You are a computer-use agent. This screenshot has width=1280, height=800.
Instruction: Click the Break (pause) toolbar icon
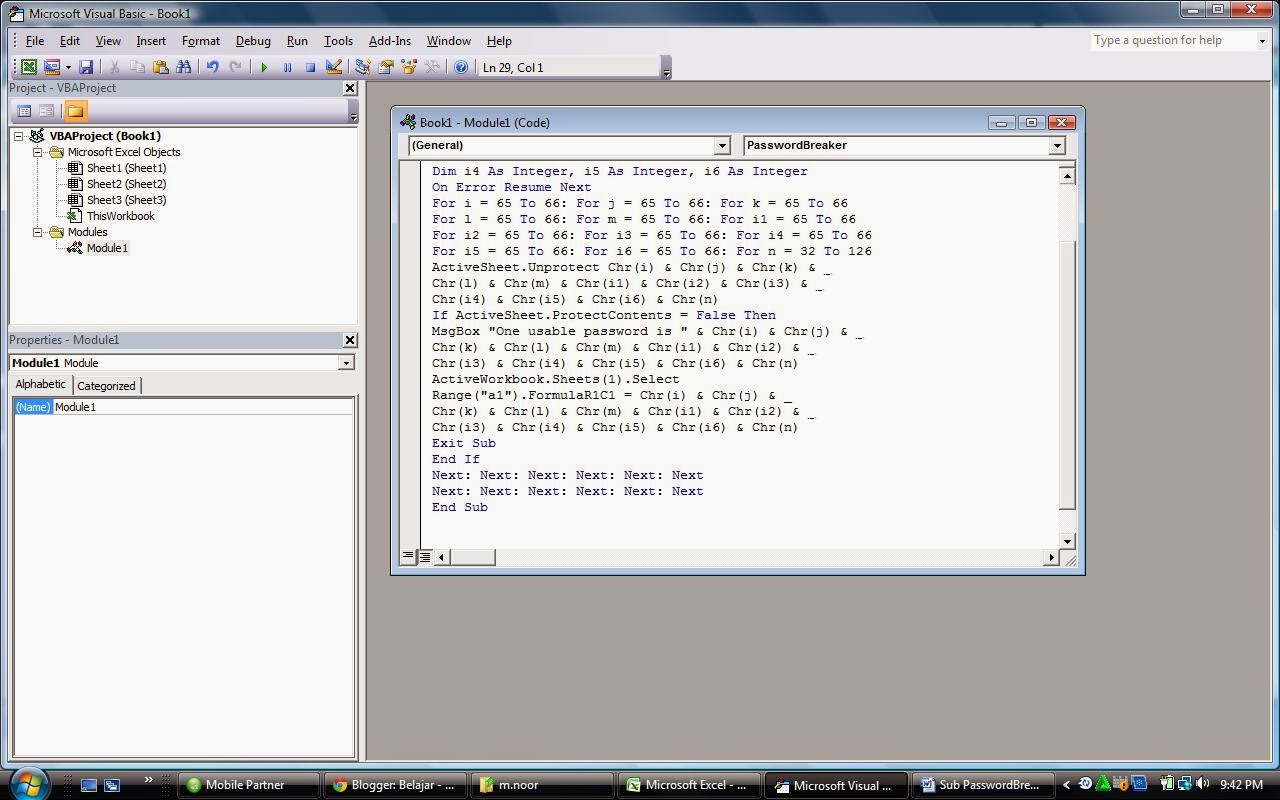287,67
